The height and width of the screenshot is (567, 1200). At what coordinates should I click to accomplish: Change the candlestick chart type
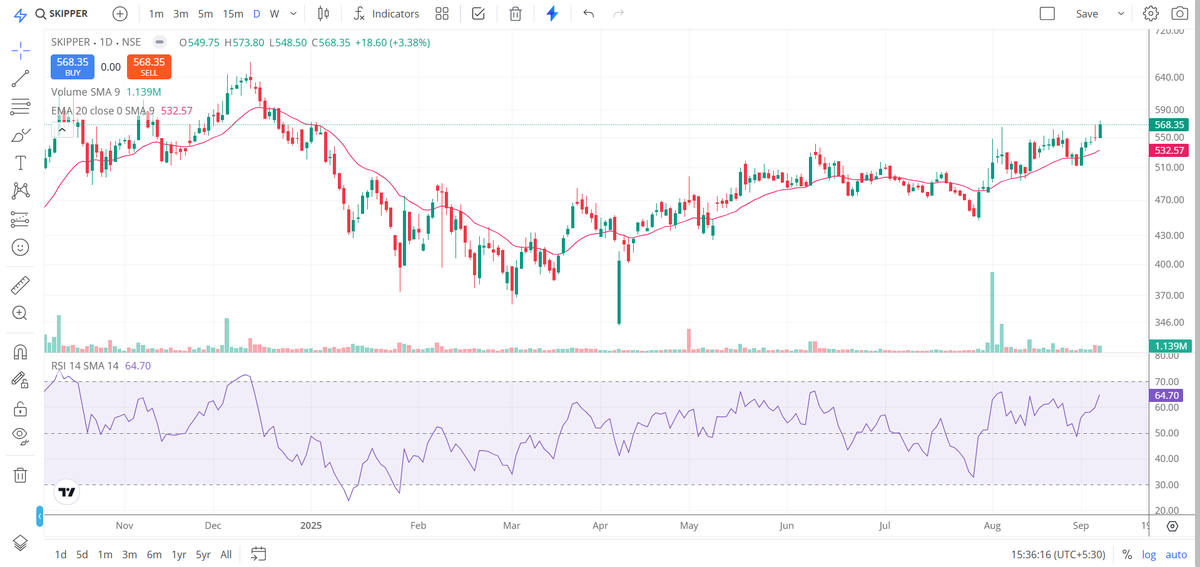pyautogui.click(x=322, y=14)
